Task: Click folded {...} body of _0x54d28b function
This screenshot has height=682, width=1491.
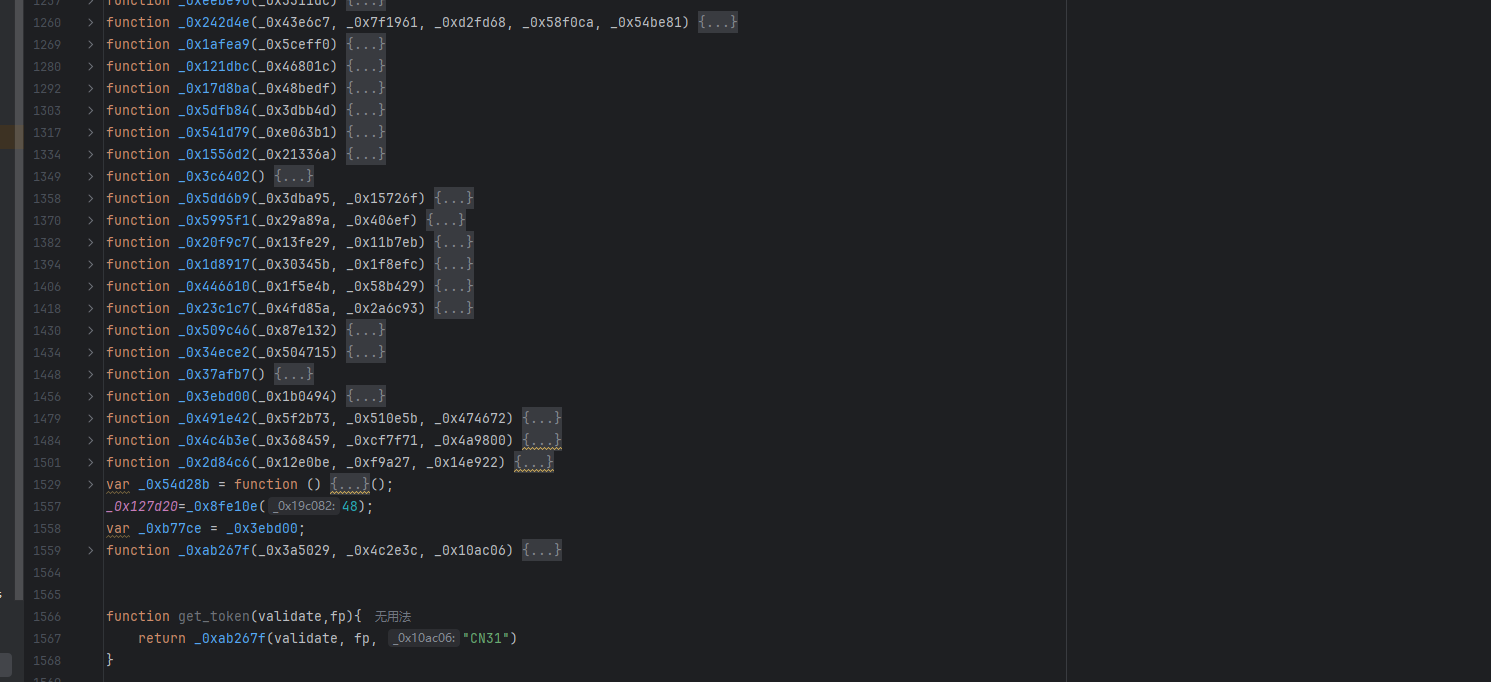Action: tap(350, 484)
